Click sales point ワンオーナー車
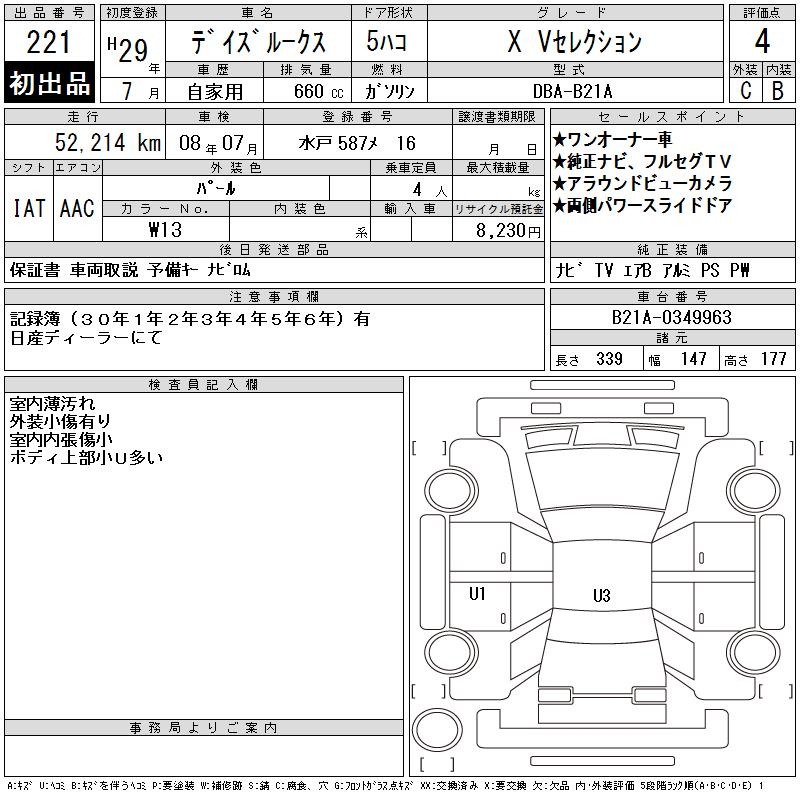The height and width of the screenshot is (800, 800). [612, 139]
